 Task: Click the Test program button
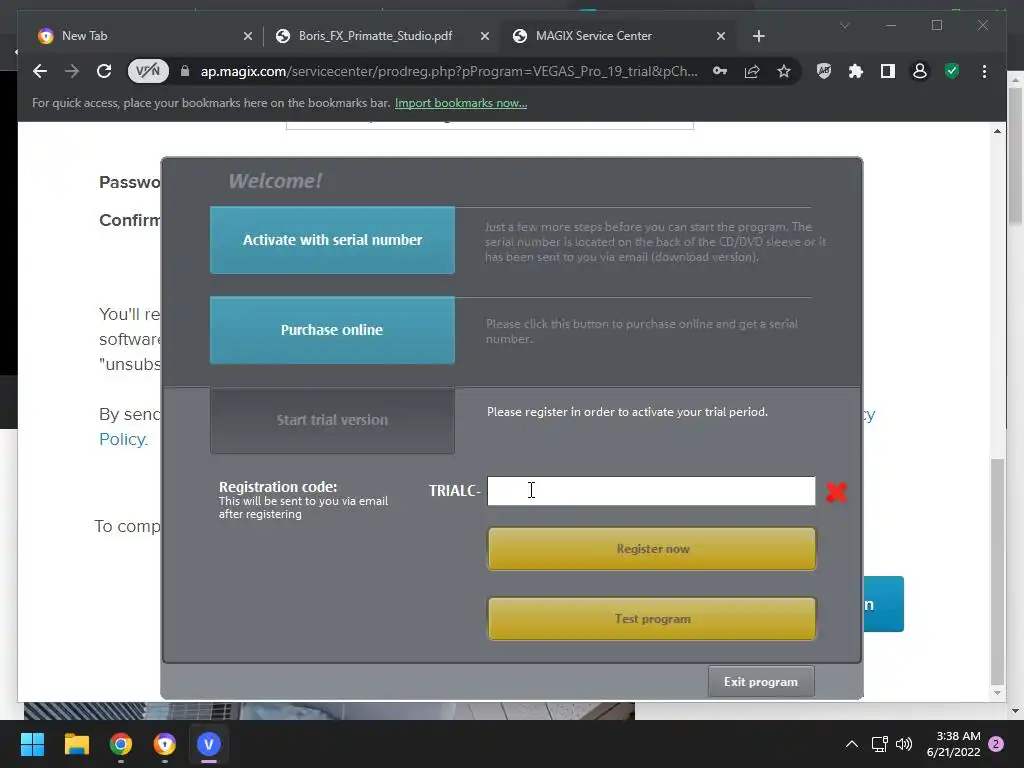[652, 618]
